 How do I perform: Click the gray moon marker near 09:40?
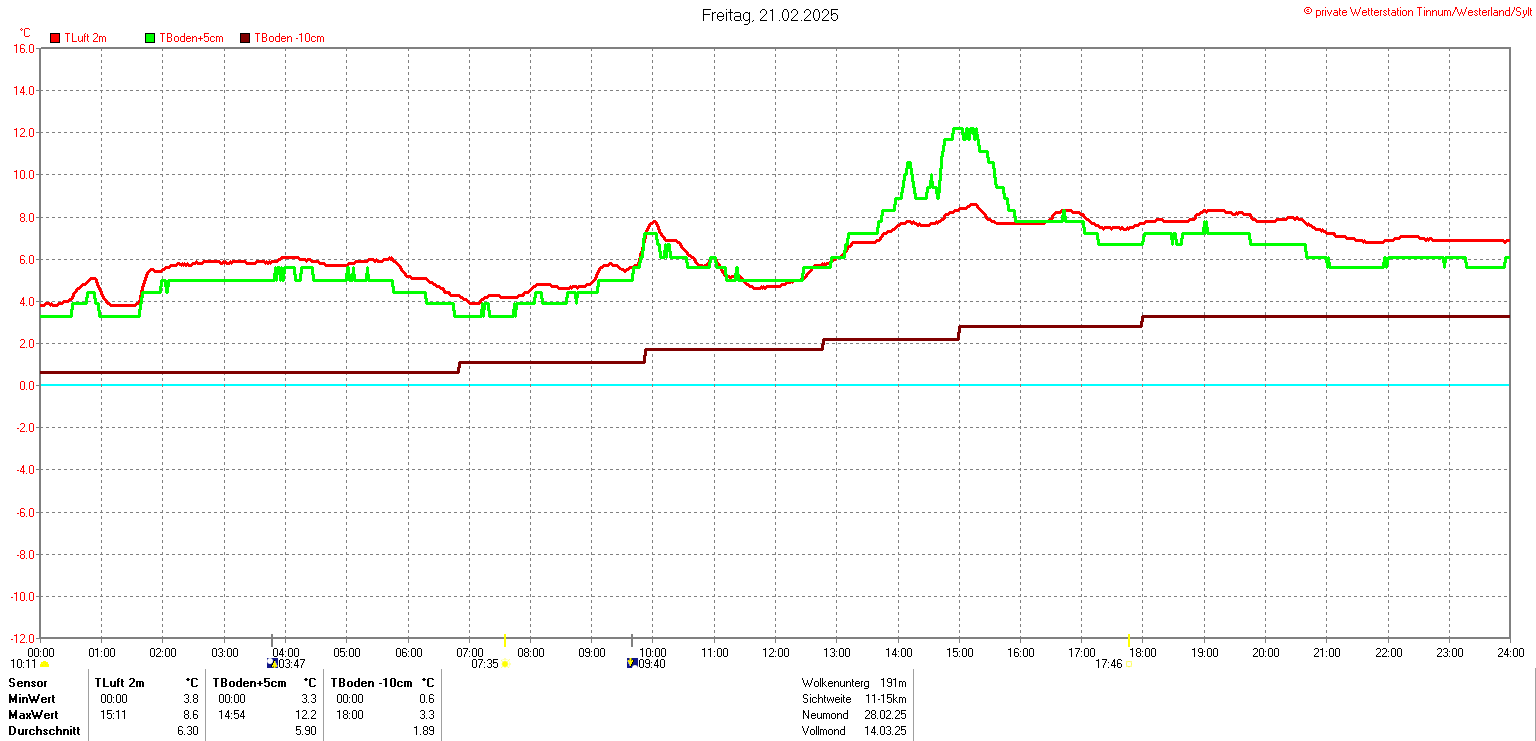[x=632, y=641]
